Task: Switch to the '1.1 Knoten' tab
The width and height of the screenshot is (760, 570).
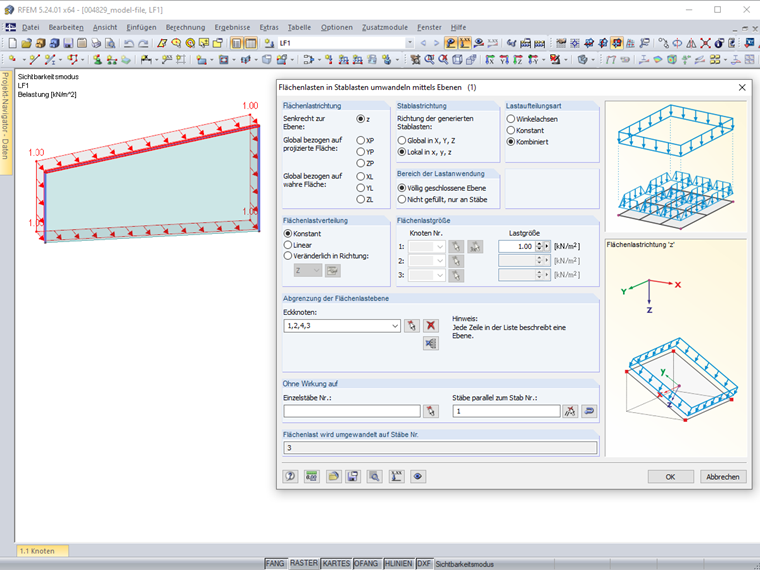Action: 43,551
